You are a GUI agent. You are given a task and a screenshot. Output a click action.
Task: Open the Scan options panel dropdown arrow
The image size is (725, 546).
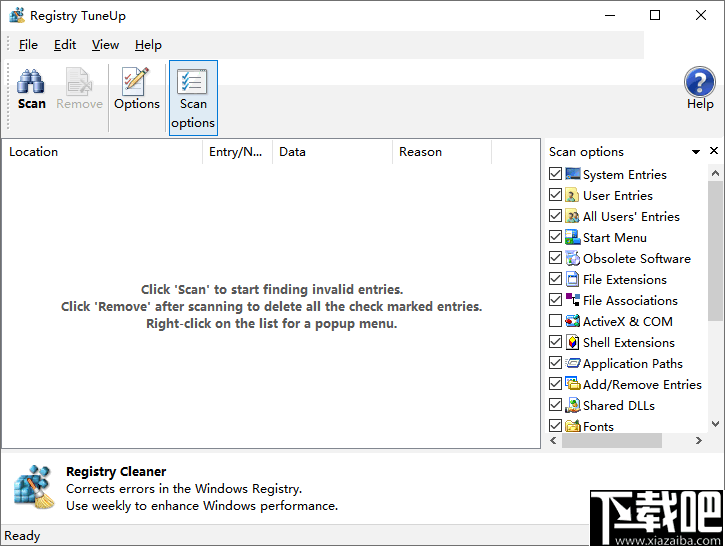point(696,152)
